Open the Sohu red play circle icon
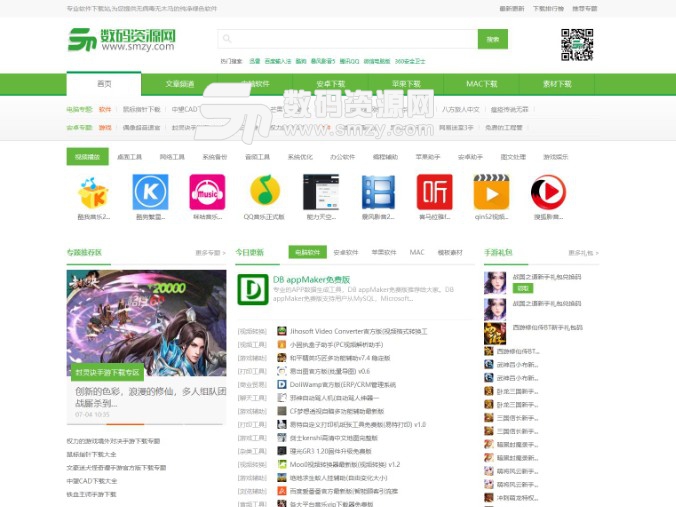 coord(548,192)
